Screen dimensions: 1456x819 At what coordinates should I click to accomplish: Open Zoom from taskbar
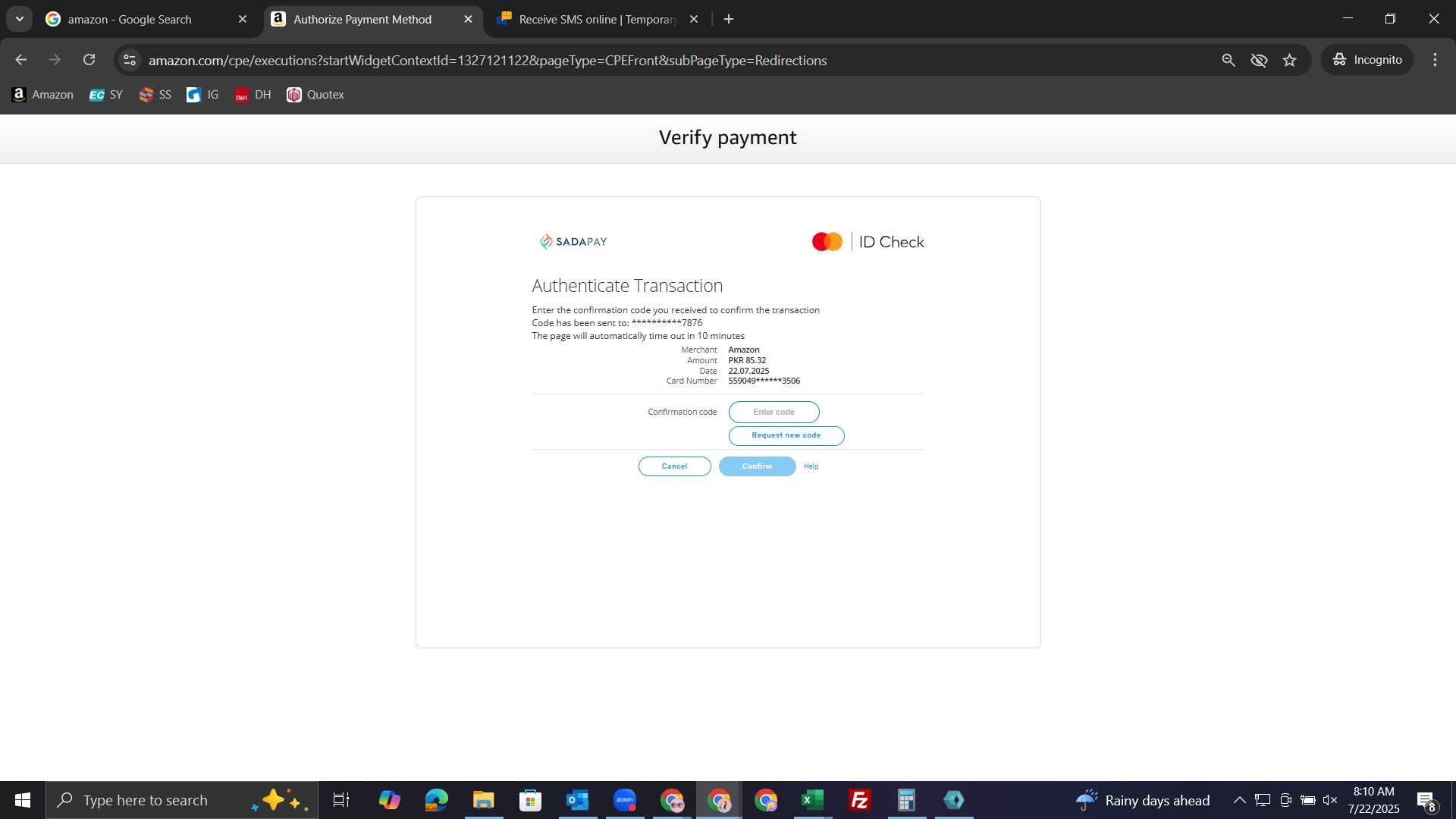tap(625, 800)
